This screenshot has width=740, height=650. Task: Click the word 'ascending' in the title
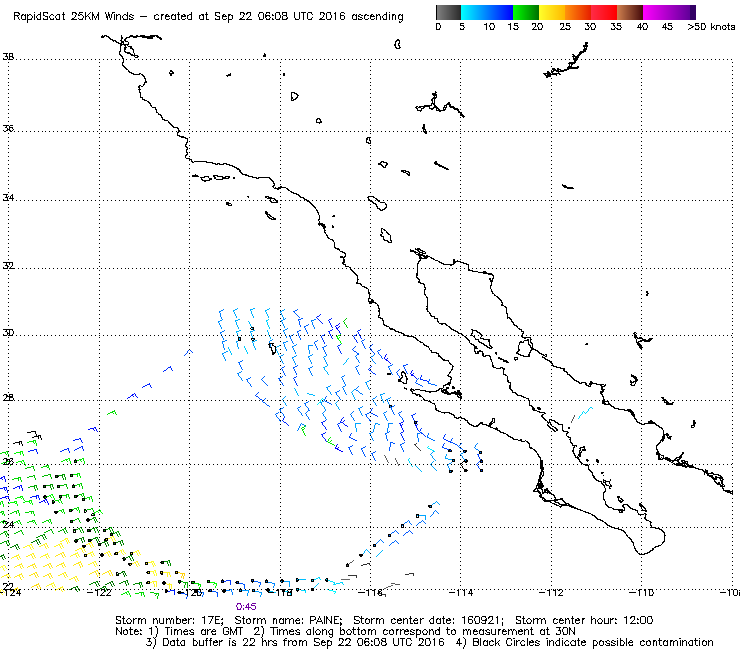[x=378, y=17]
